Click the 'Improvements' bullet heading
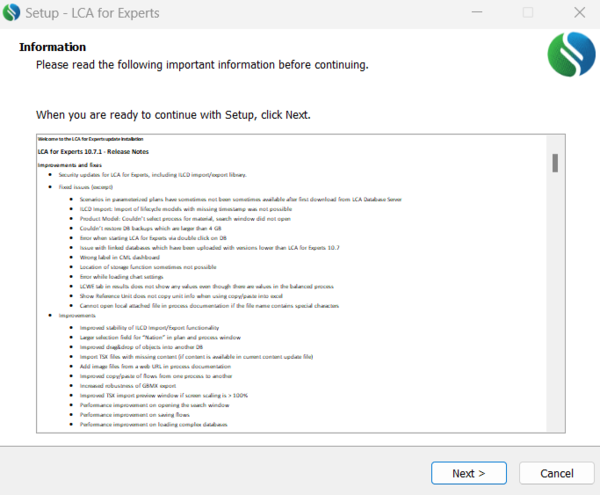This screenshot has width=600, height=495. [x=77, y=316]
